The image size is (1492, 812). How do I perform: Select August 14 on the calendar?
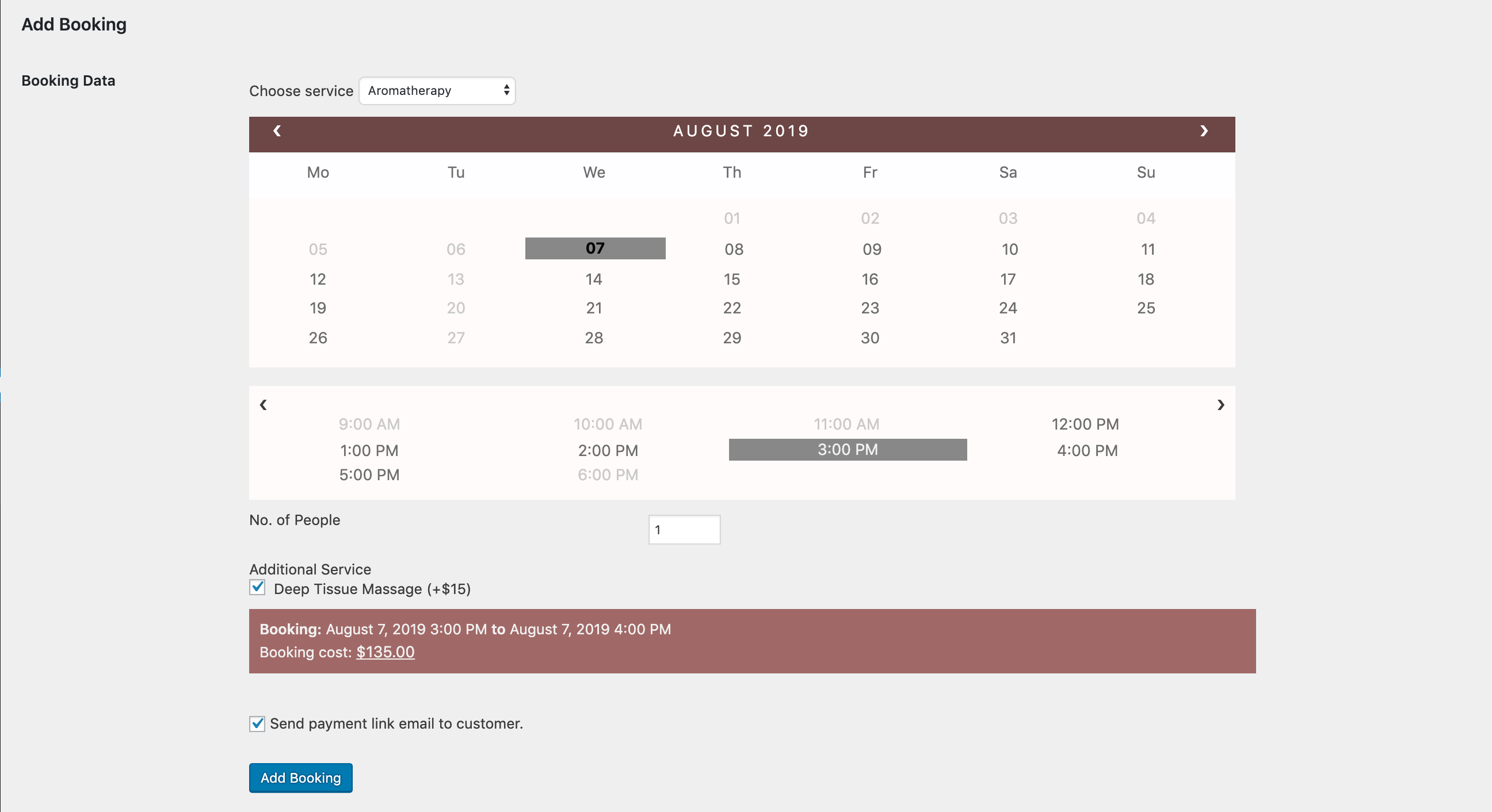593,278
